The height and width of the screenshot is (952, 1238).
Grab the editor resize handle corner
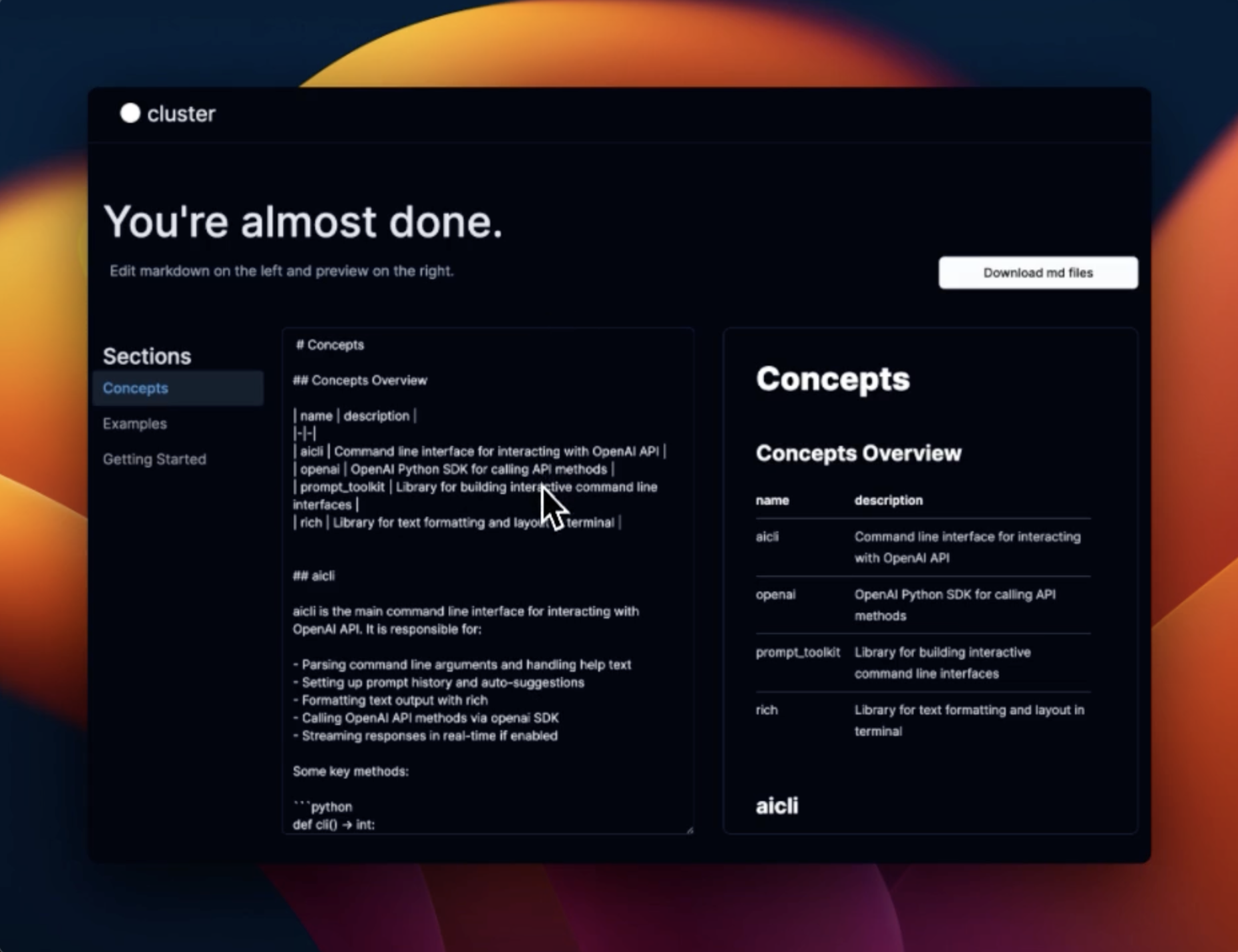pyautogui.click(x=689, y=829)
